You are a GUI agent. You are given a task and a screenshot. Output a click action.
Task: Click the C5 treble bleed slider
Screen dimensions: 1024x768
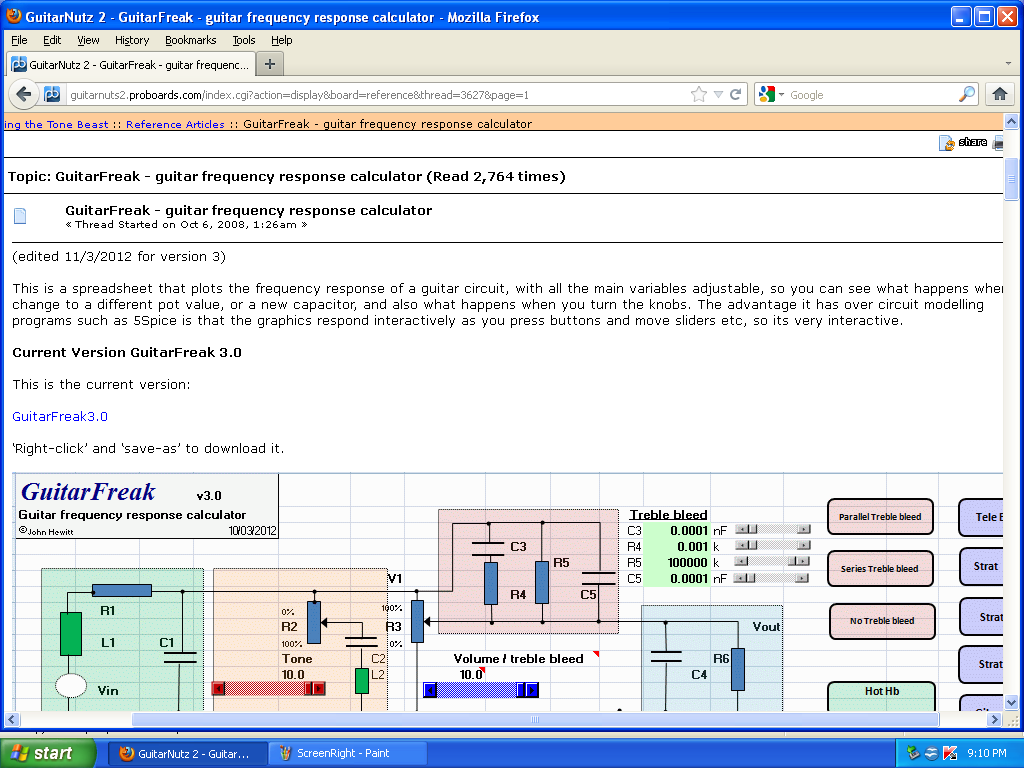pos(771,578)
